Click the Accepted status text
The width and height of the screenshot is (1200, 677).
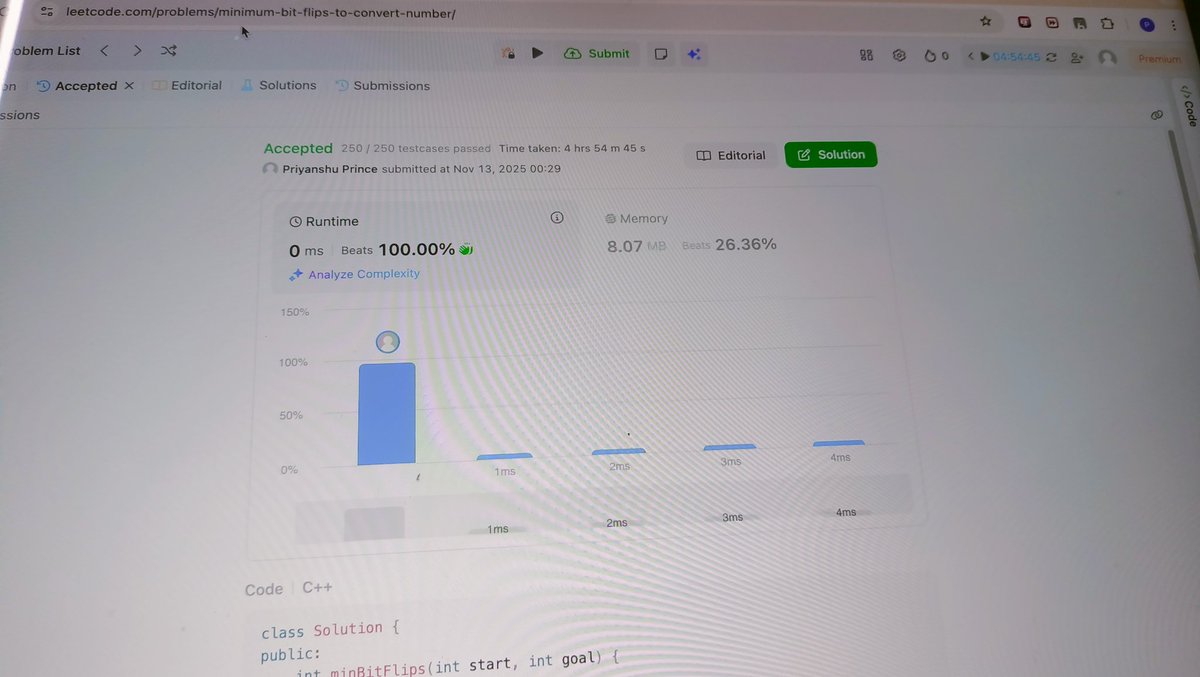(298, 148)
